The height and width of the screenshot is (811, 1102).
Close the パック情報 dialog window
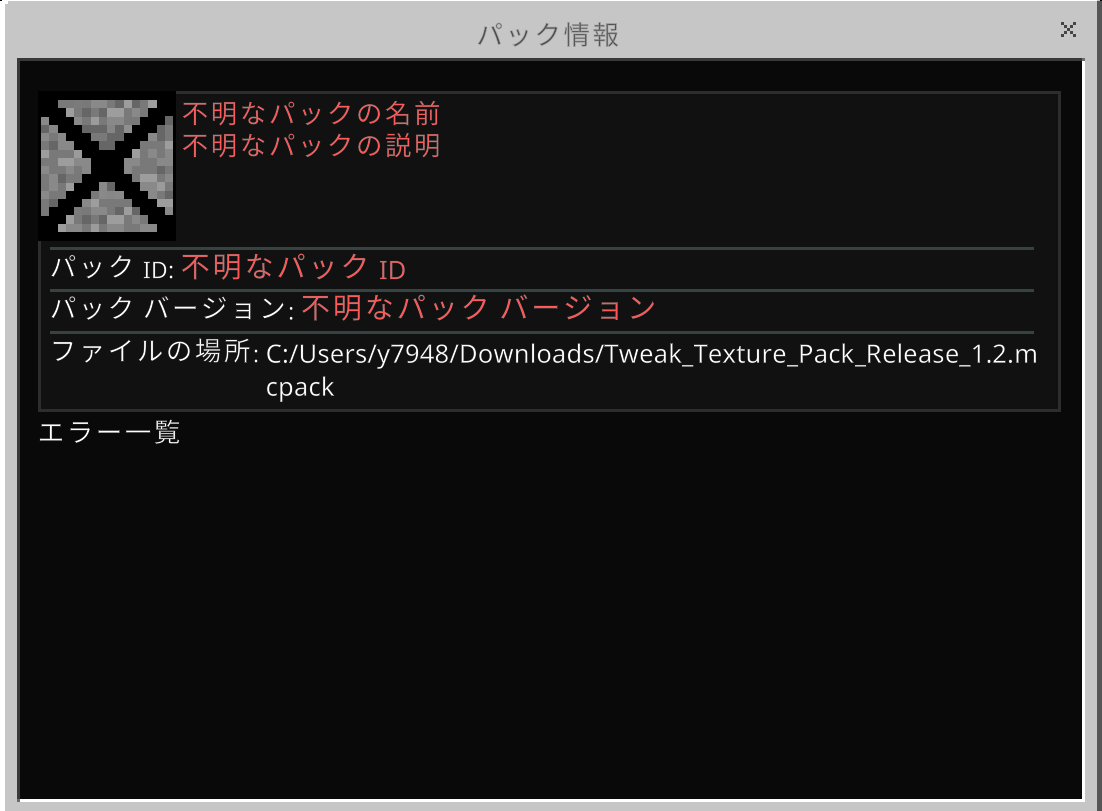click(1068, 30)
